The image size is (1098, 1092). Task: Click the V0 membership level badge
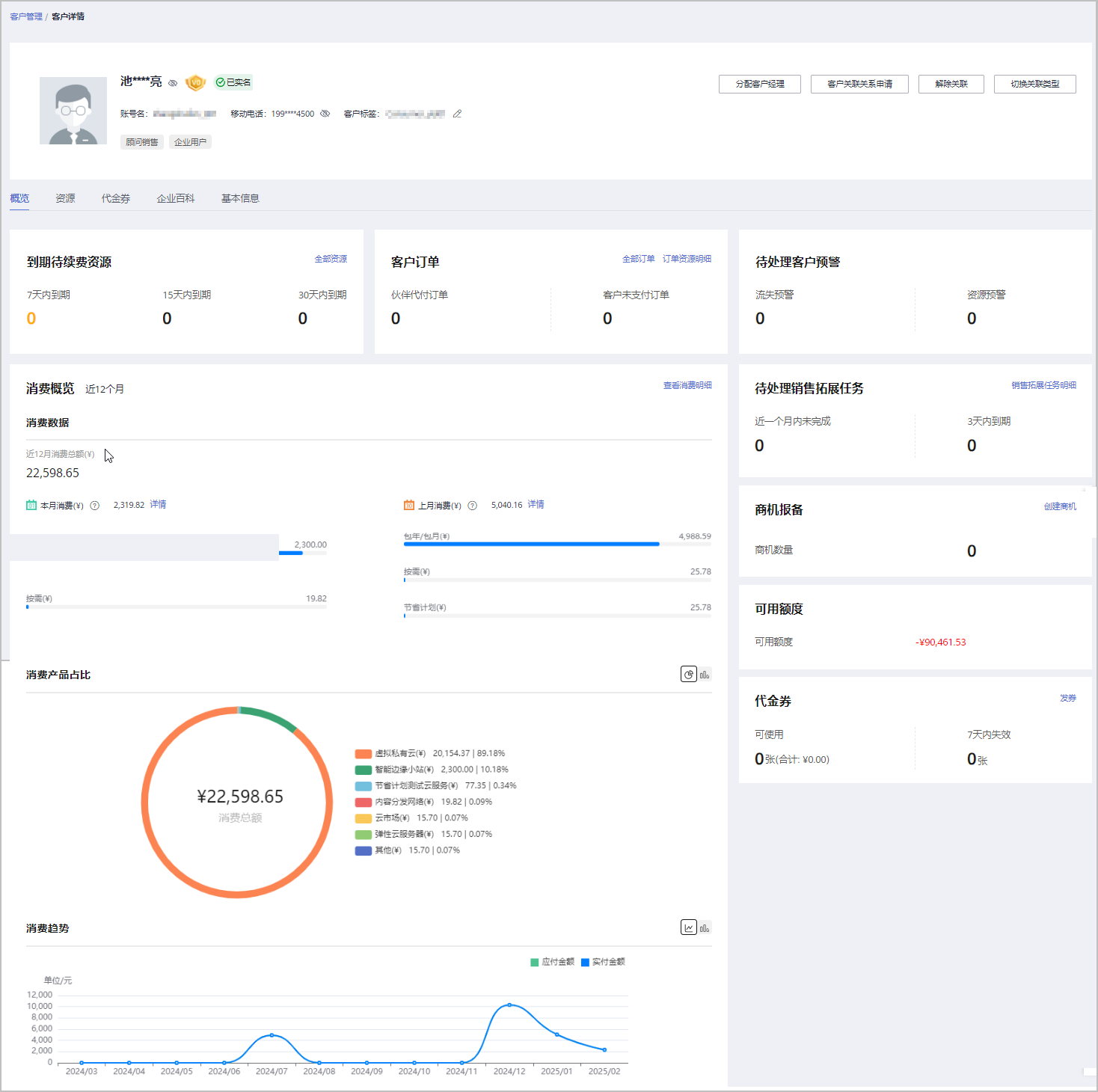[x=195, y=82]
